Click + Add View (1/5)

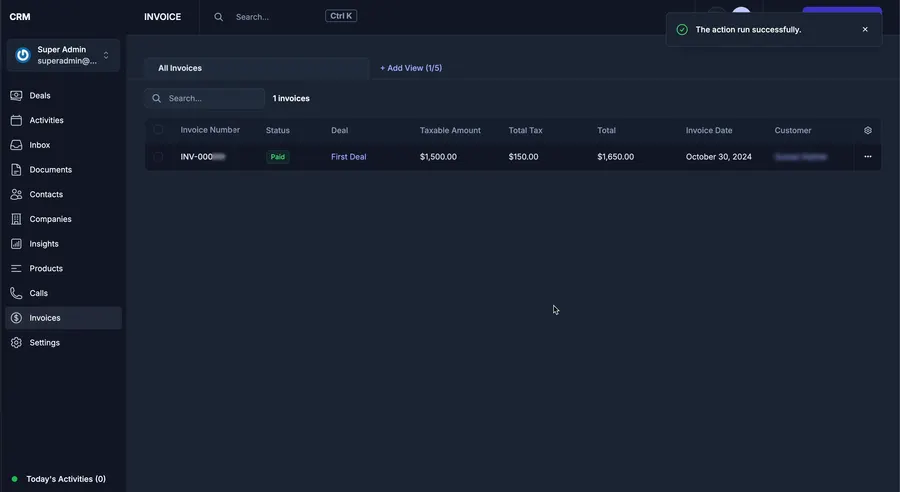click(x=411, y=68)
